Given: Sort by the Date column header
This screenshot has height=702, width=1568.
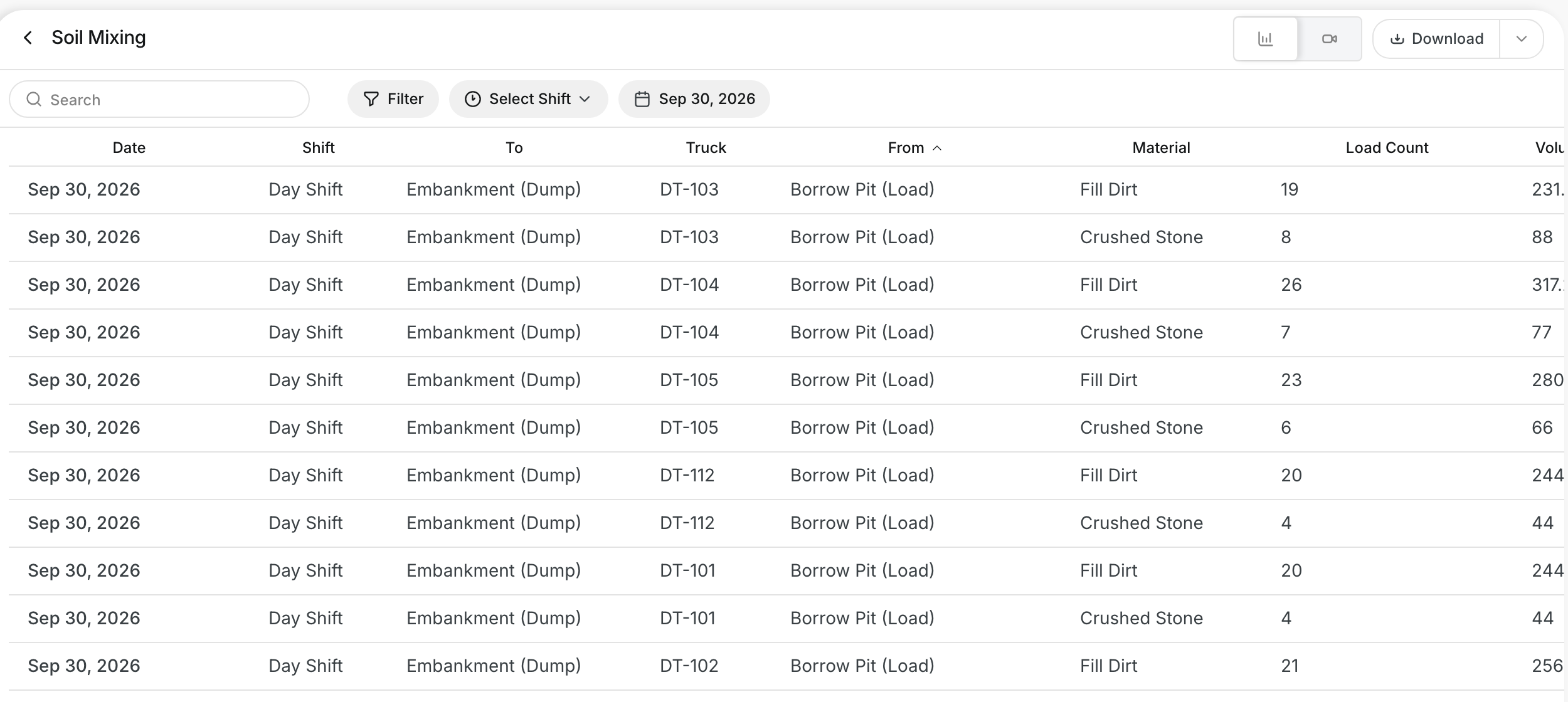Looking at the screenshot, I should pos(129,148).
